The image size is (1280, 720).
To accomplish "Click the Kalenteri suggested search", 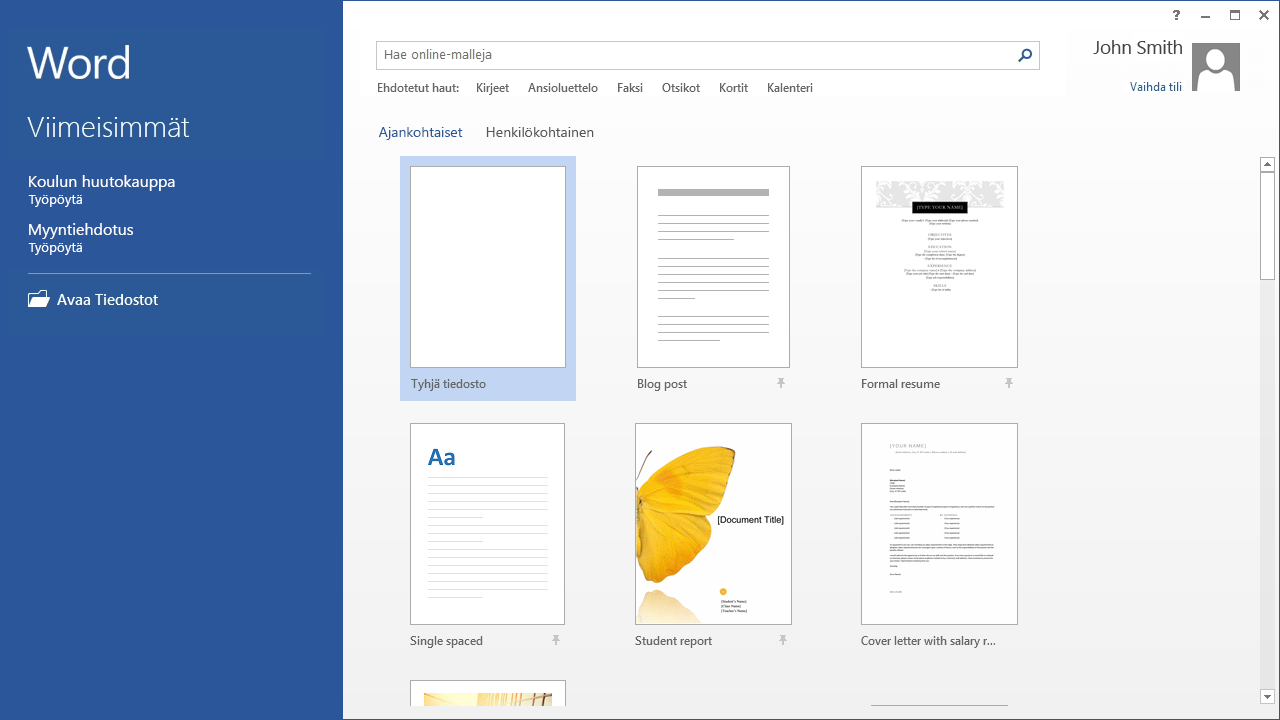I will coord(790,88).
